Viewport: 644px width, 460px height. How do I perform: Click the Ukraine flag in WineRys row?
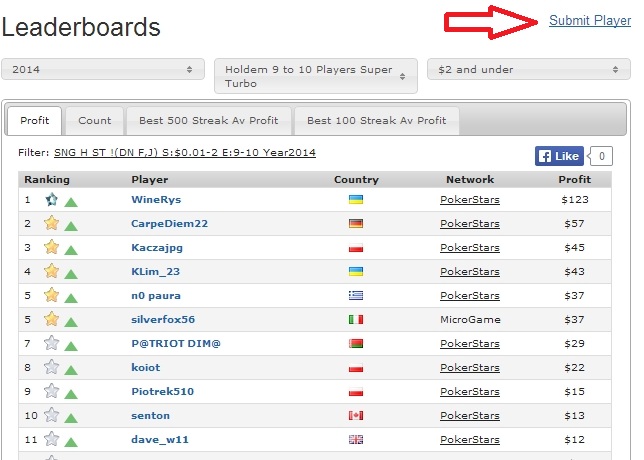click(356, 200)
